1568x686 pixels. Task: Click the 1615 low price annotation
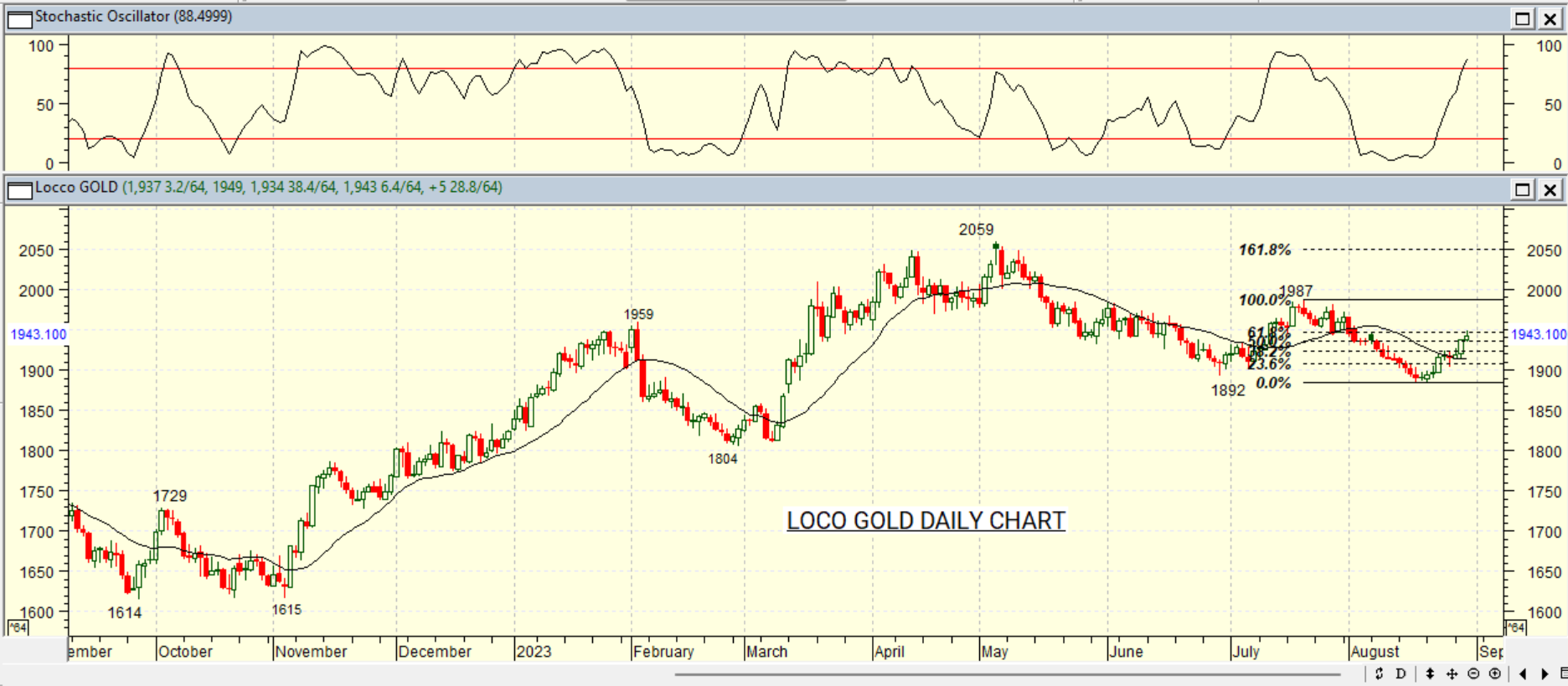click(286, 610)
